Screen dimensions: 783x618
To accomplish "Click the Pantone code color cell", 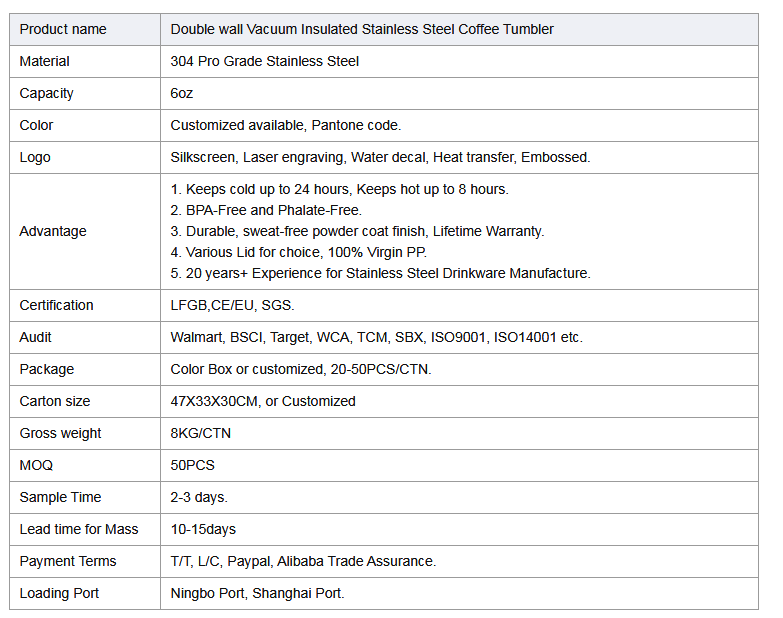I will point(286,125).
